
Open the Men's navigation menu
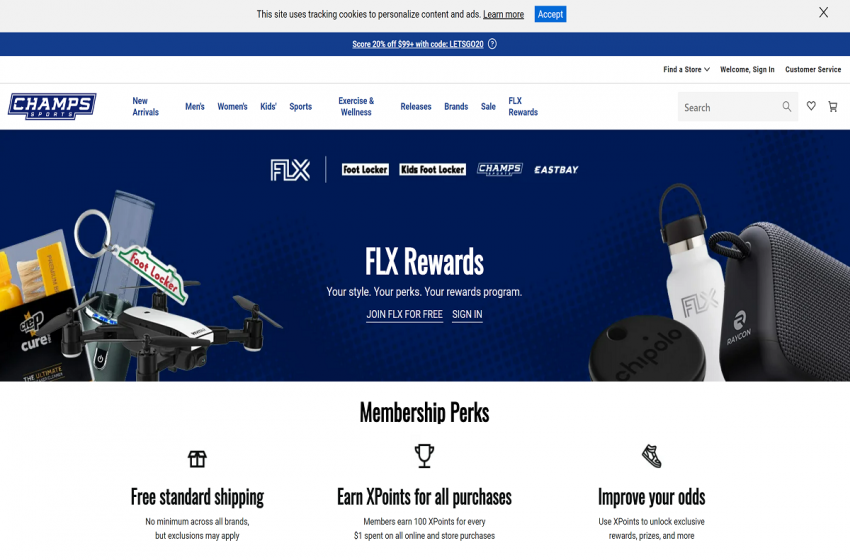click(195, 106)
